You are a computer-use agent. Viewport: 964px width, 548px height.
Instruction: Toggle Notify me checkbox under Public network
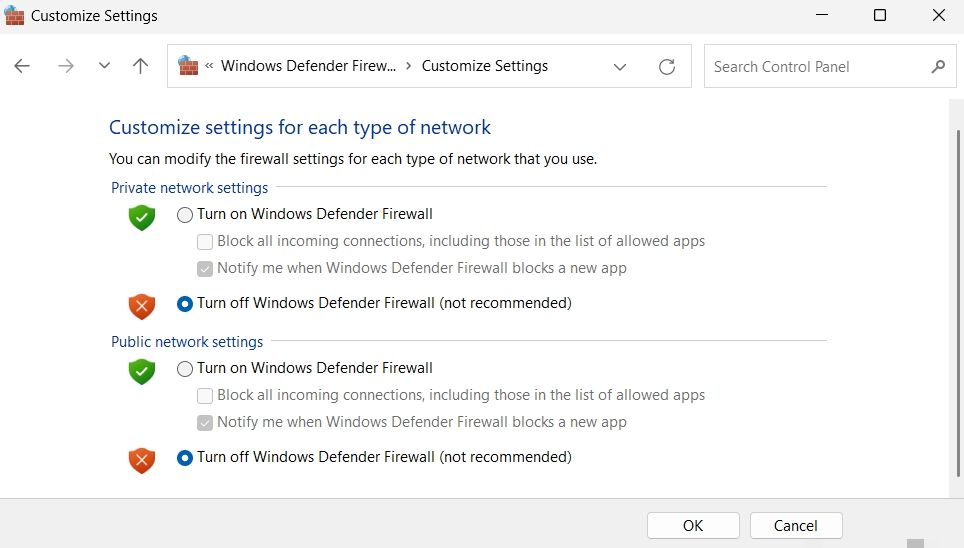205,423
